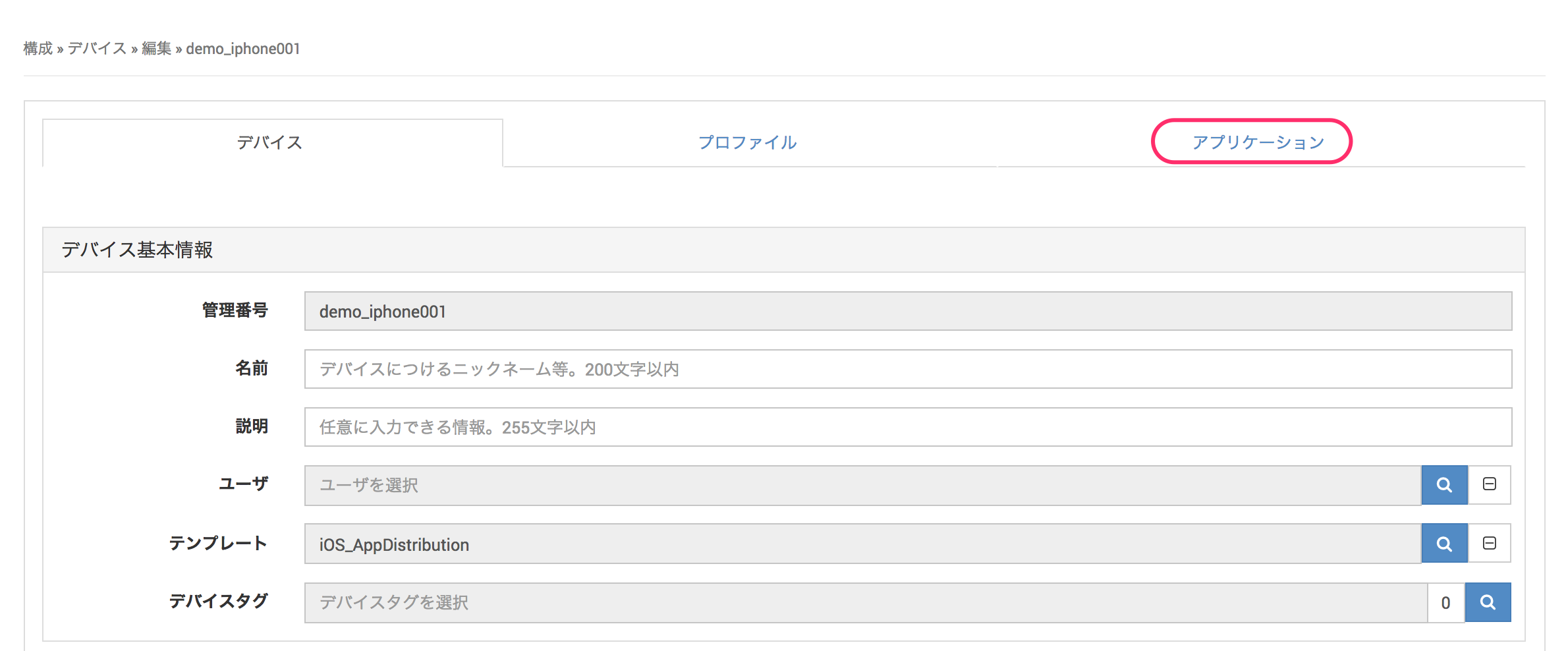Image resolution: width=1568 pixels, height=651 pixels.
Task: Click the 管理番号 field showing demo_iphone001
Action: point(908,311)
